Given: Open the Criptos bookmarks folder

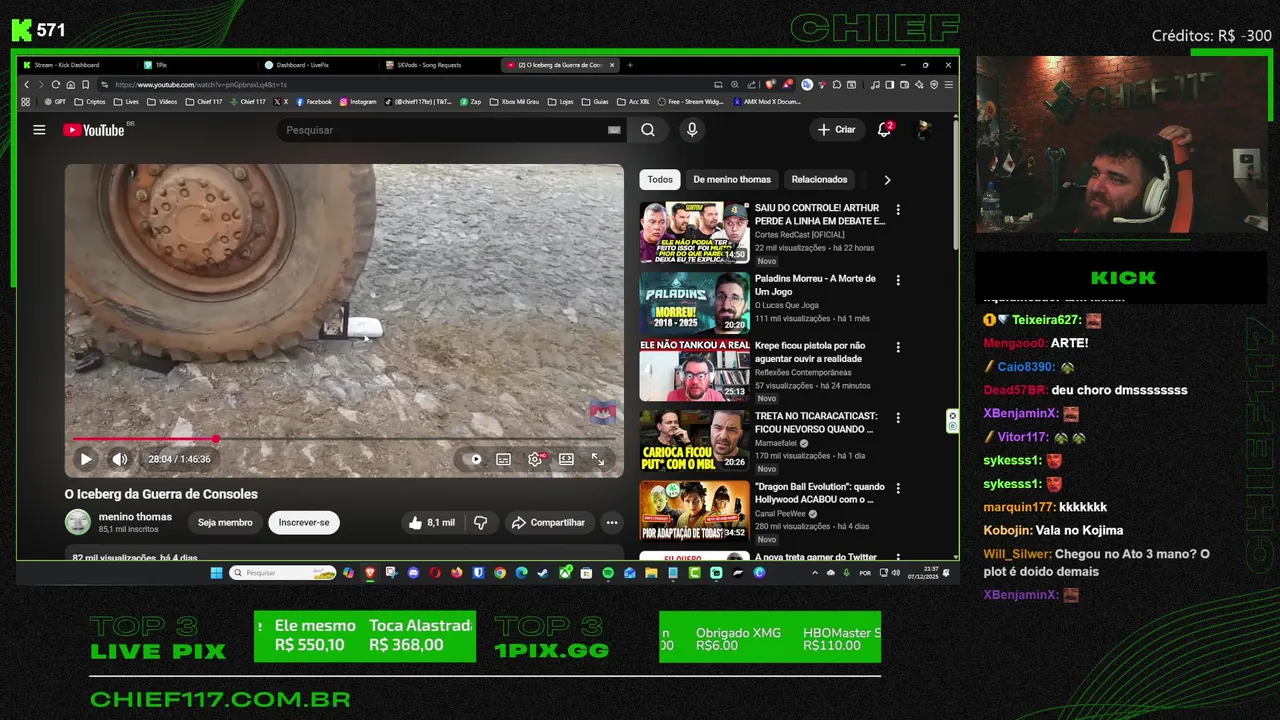Looking at the screenshot, I should point(91,101).
